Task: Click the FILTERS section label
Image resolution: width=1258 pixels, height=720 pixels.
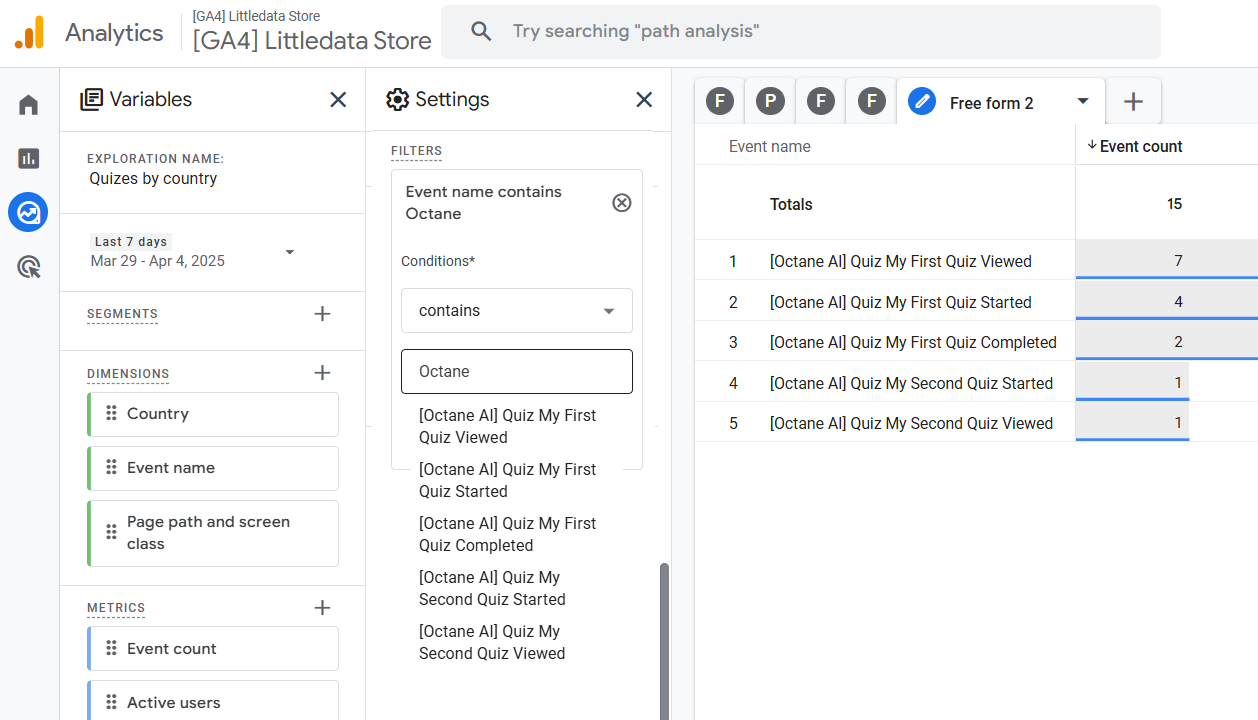Action: coord(416,151)
